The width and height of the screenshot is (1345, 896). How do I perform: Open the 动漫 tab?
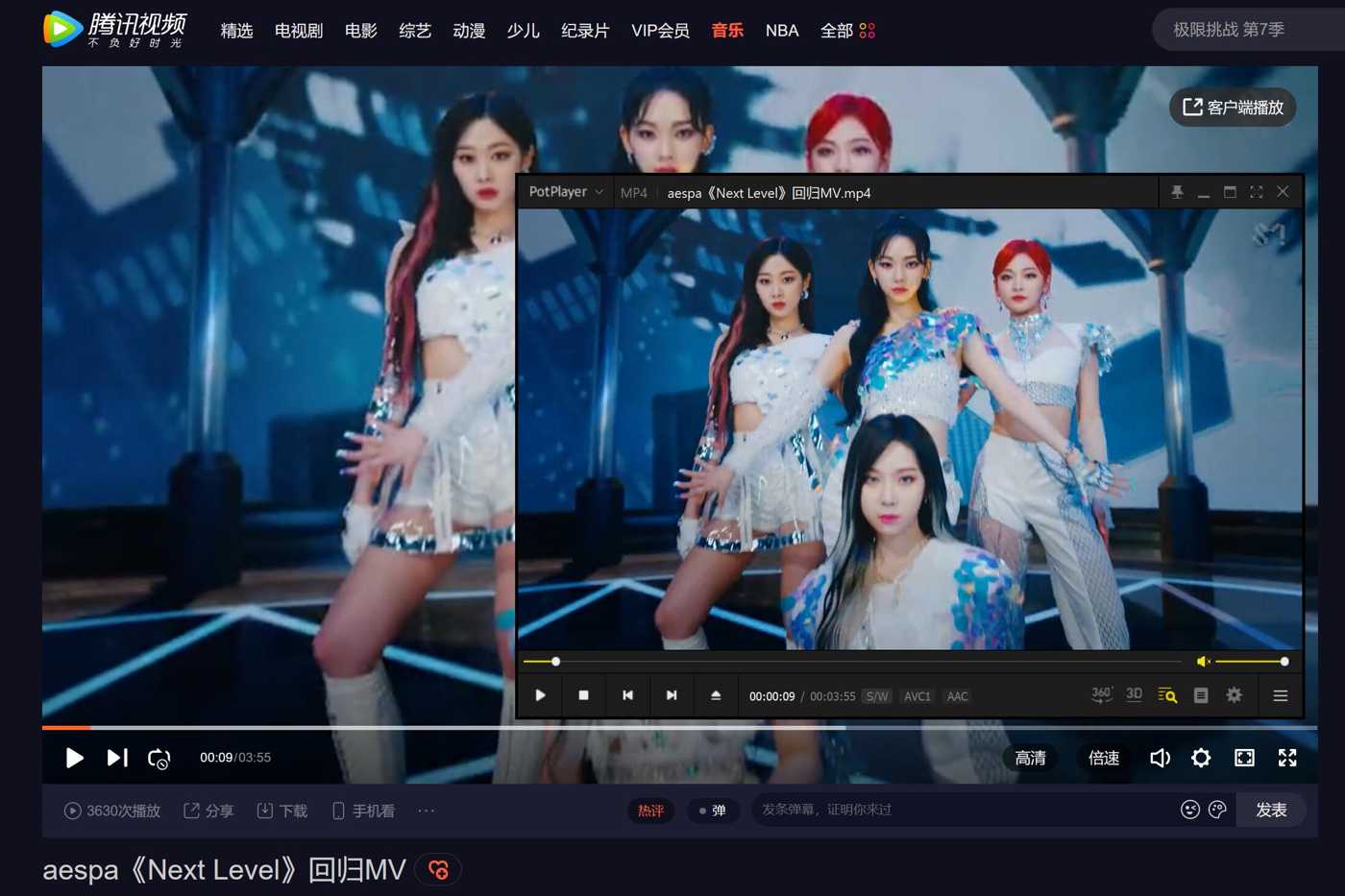[x=469, y=31]
